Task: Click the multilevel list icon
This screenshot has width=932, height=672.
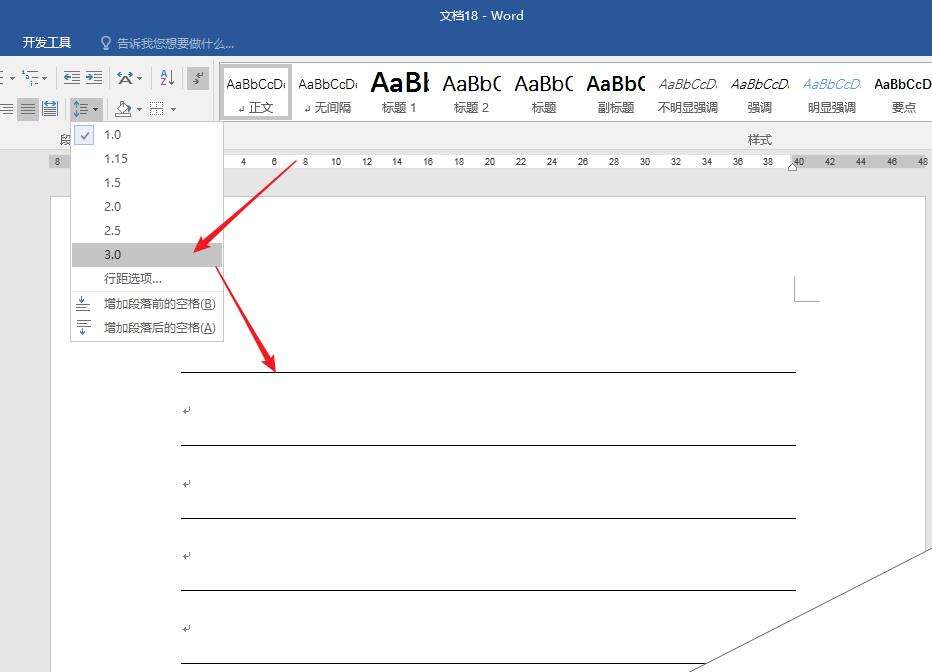Action: tap(30, 78)
